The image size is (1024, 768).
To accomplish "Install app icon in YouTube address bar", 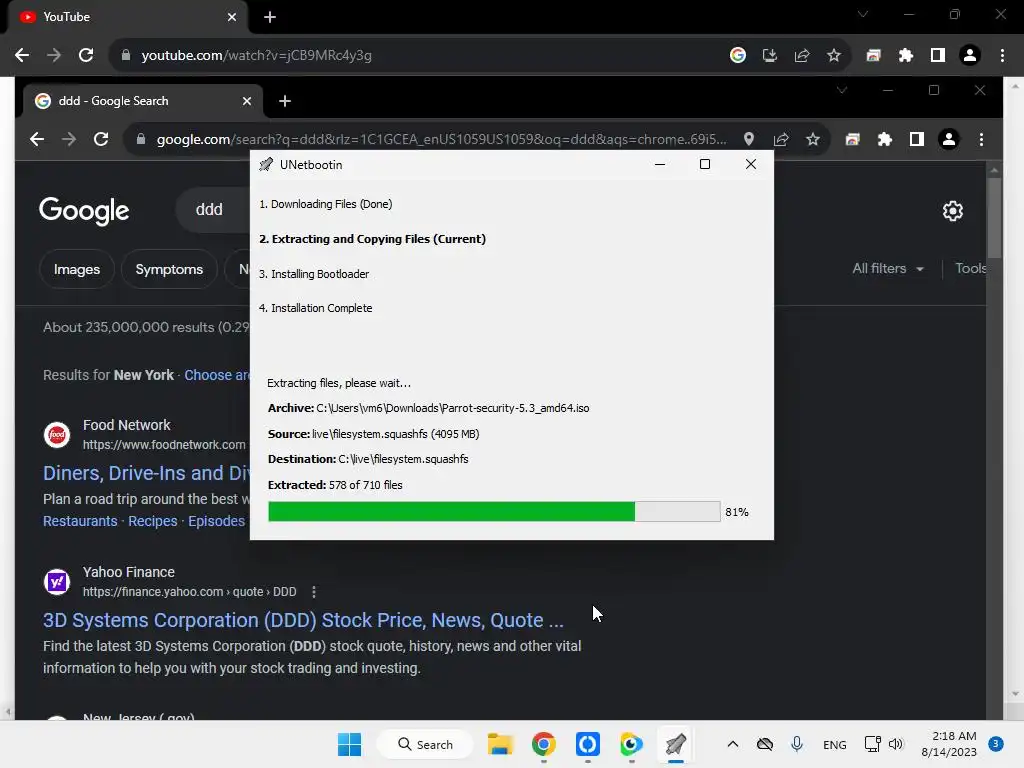I will pos(769,56).
